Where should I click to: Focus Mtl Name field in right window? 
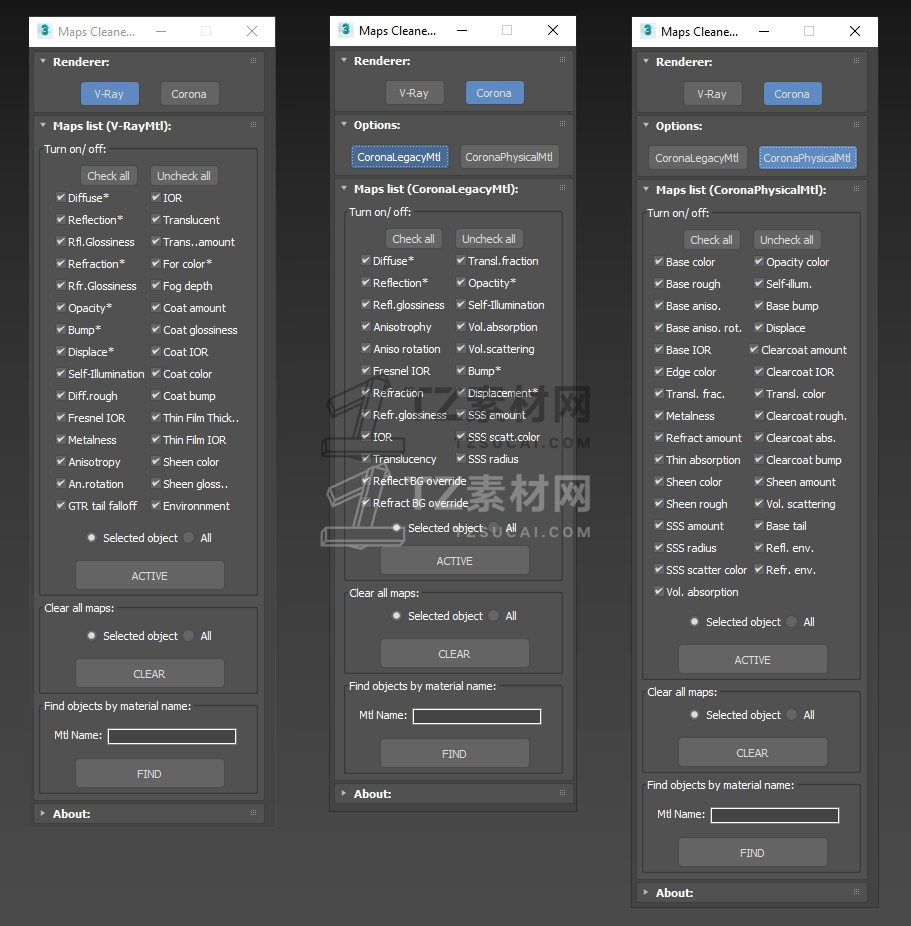pyautogui.click(x=775, y=815)
